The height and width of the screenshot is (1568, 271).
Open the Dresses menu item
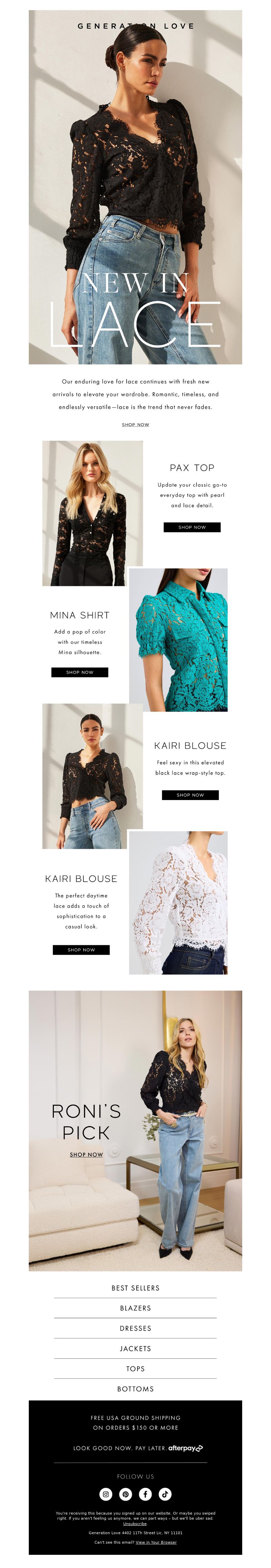tap(135, 1328)
